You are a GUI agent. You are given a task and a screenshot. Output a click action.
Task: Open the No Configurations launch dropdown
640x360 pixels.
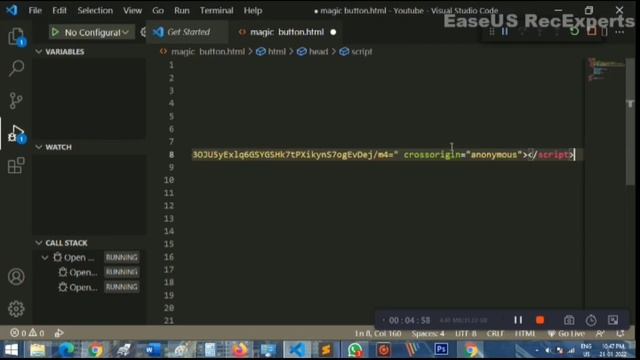pos(96,32)
